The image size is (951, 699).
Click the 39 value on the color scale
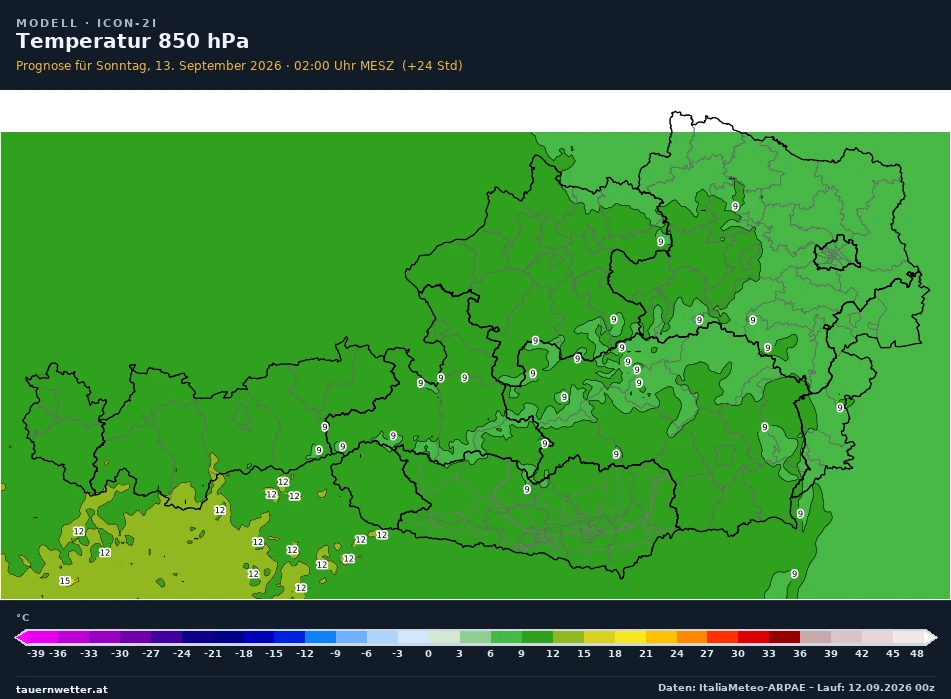831,654
